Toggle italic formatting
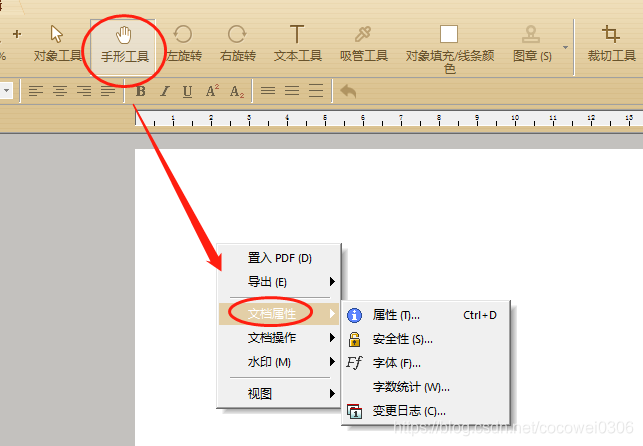The height and width of the screenshot is (446, 643). pyautogui.click(x=165, y=91)
